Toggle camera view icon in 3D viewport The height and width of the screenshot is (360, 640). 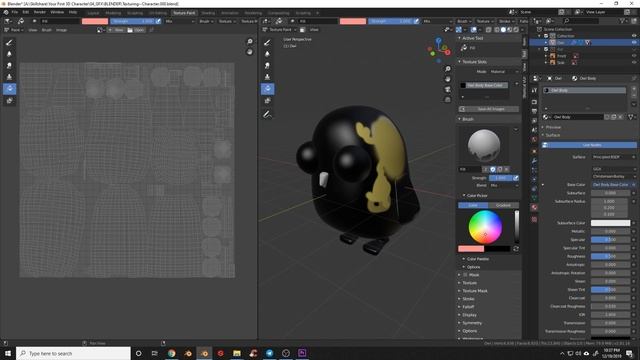[x=448, y=89]
